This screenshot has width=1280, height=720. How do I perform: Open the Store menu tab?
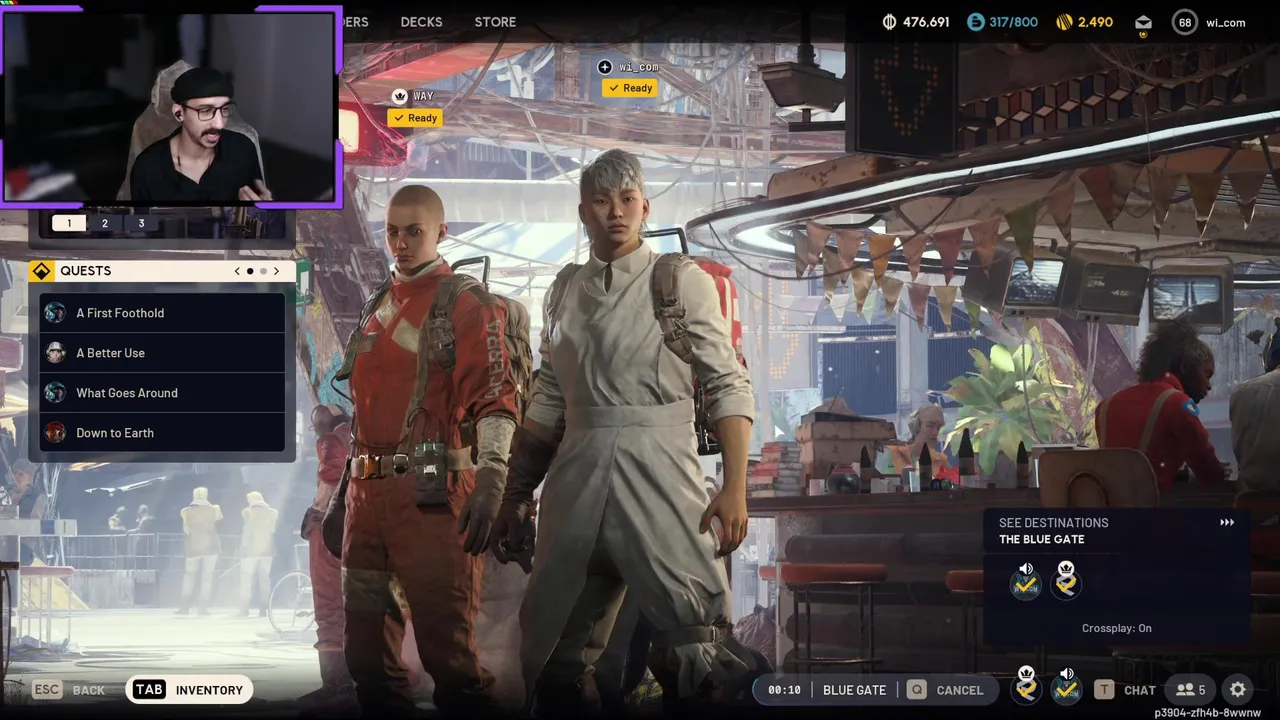(x=495, y=22)
